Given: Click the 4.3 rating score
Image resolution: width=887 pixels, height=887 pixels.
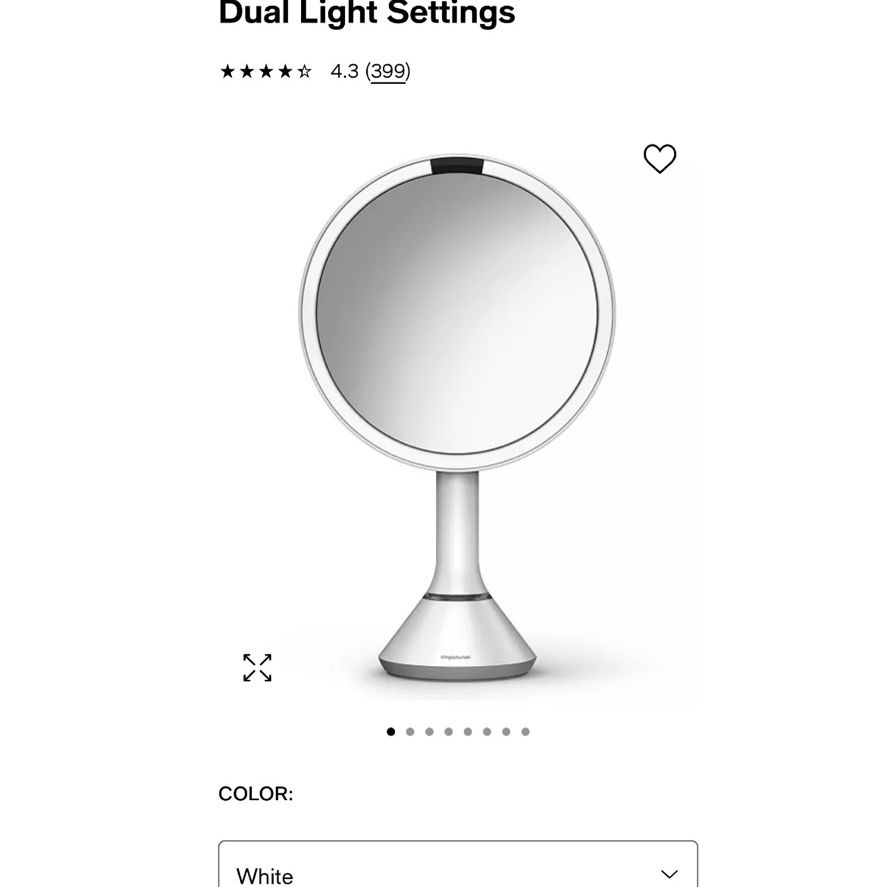Looking at the screenshot, I should tap(345, 71).
